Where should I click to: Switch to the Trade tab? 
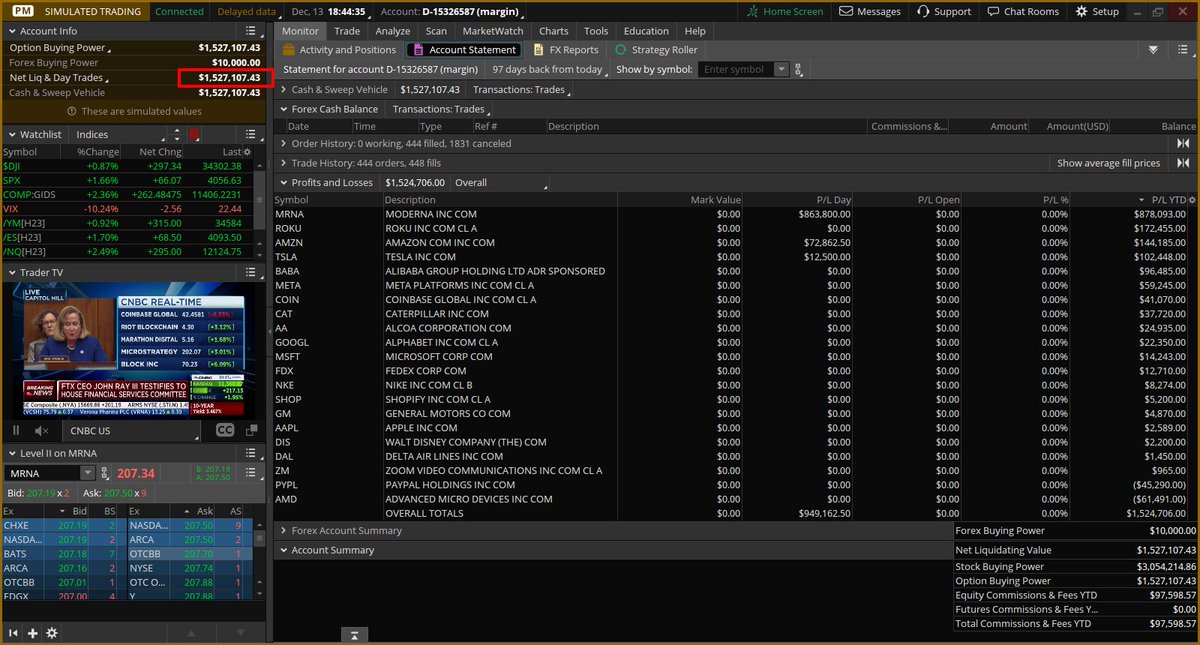tap(347, 31)
